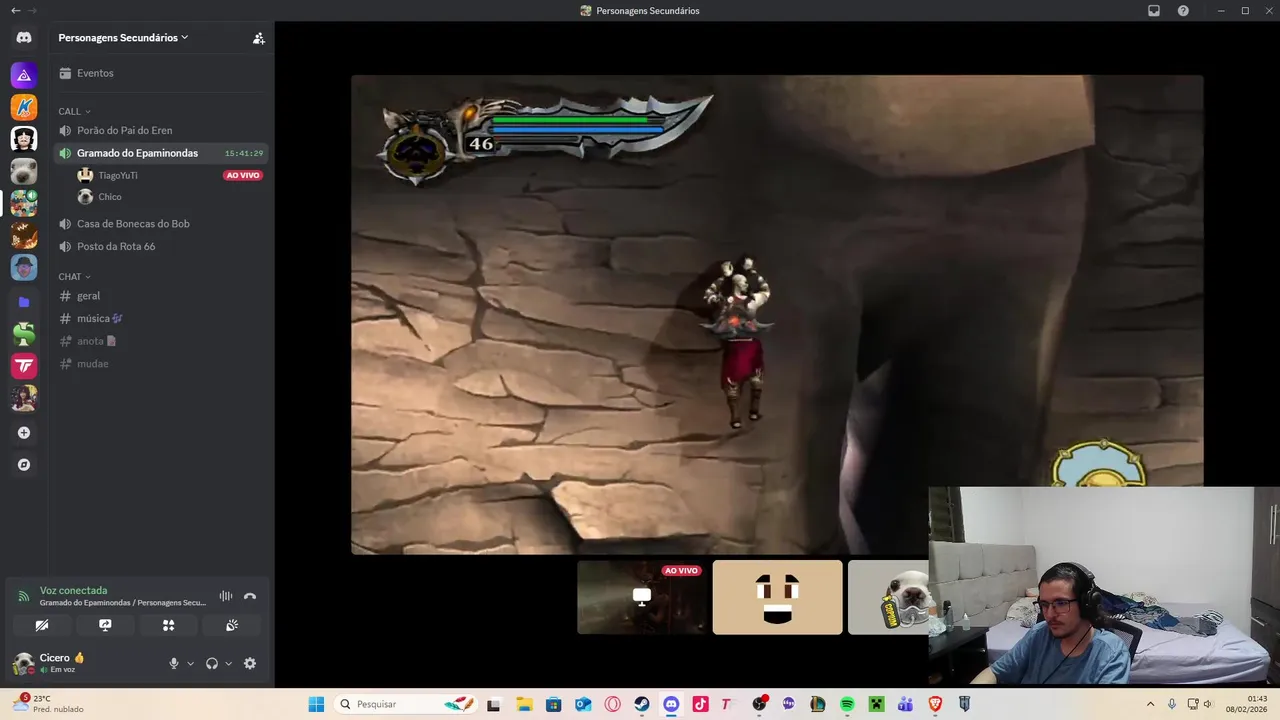Open TiagoYuTi user in voice list

(x=118, y=175)
